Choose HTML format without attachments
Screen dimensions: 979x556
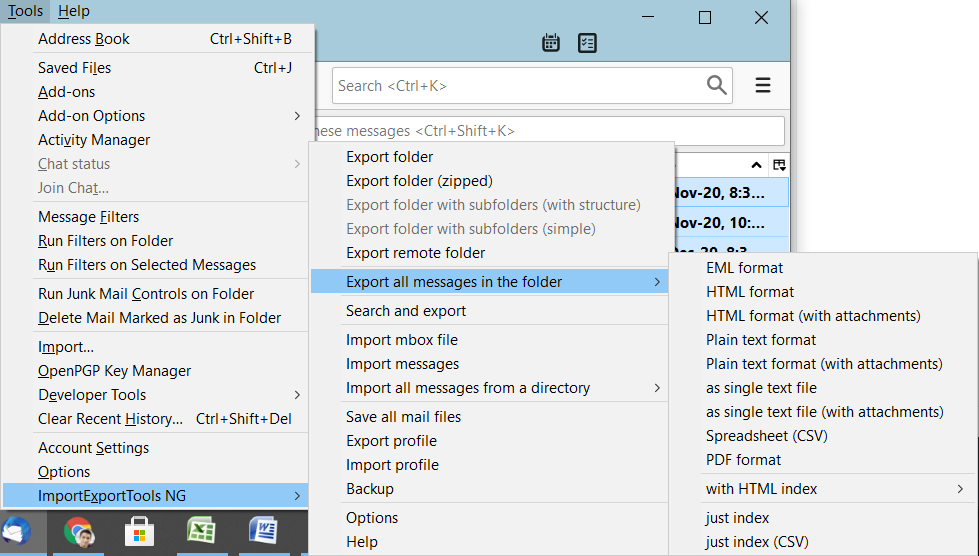click(822, 292)
